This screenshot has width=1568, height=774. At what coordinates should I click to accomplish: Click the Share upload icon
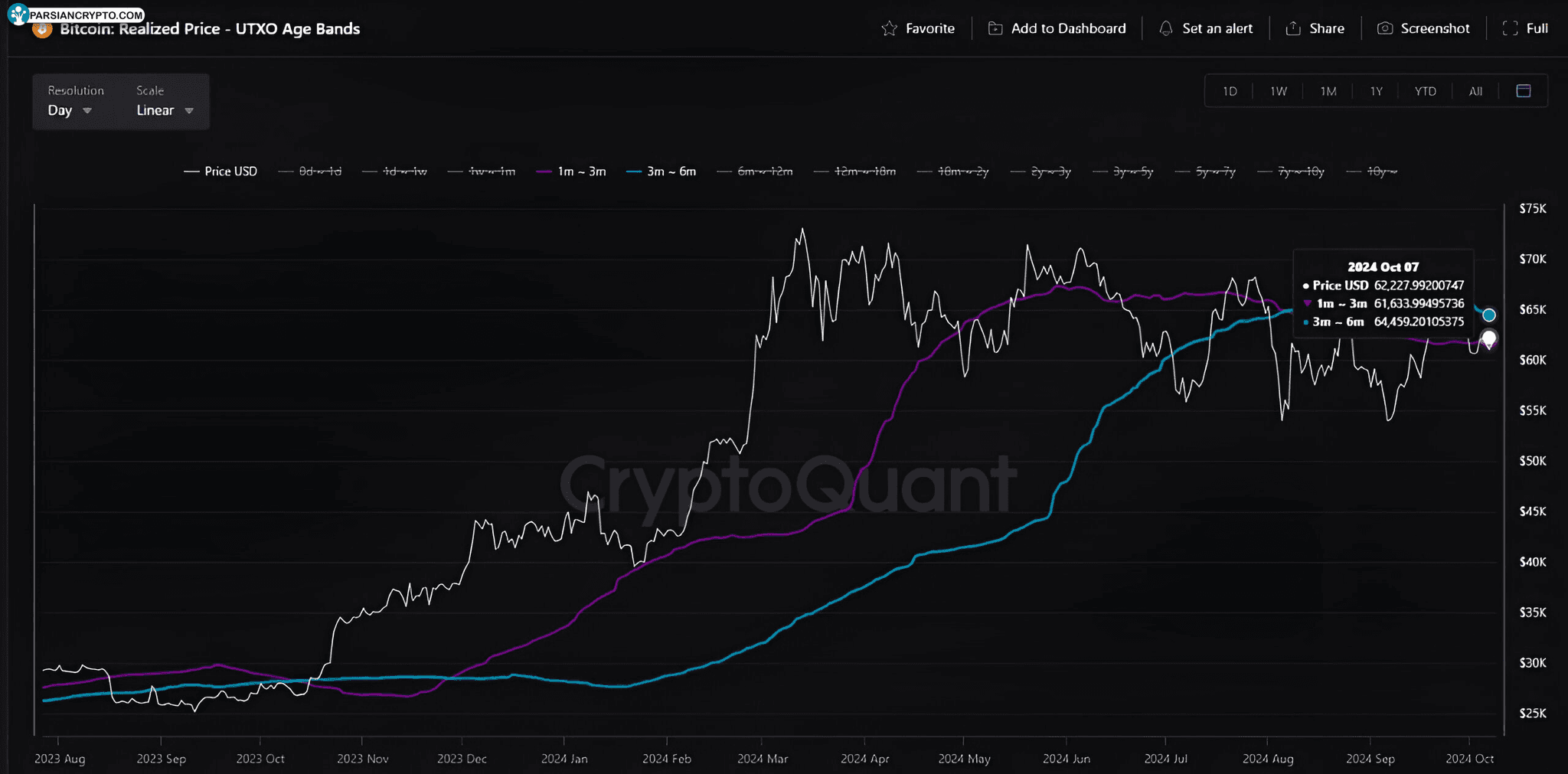pos(1293,28)
